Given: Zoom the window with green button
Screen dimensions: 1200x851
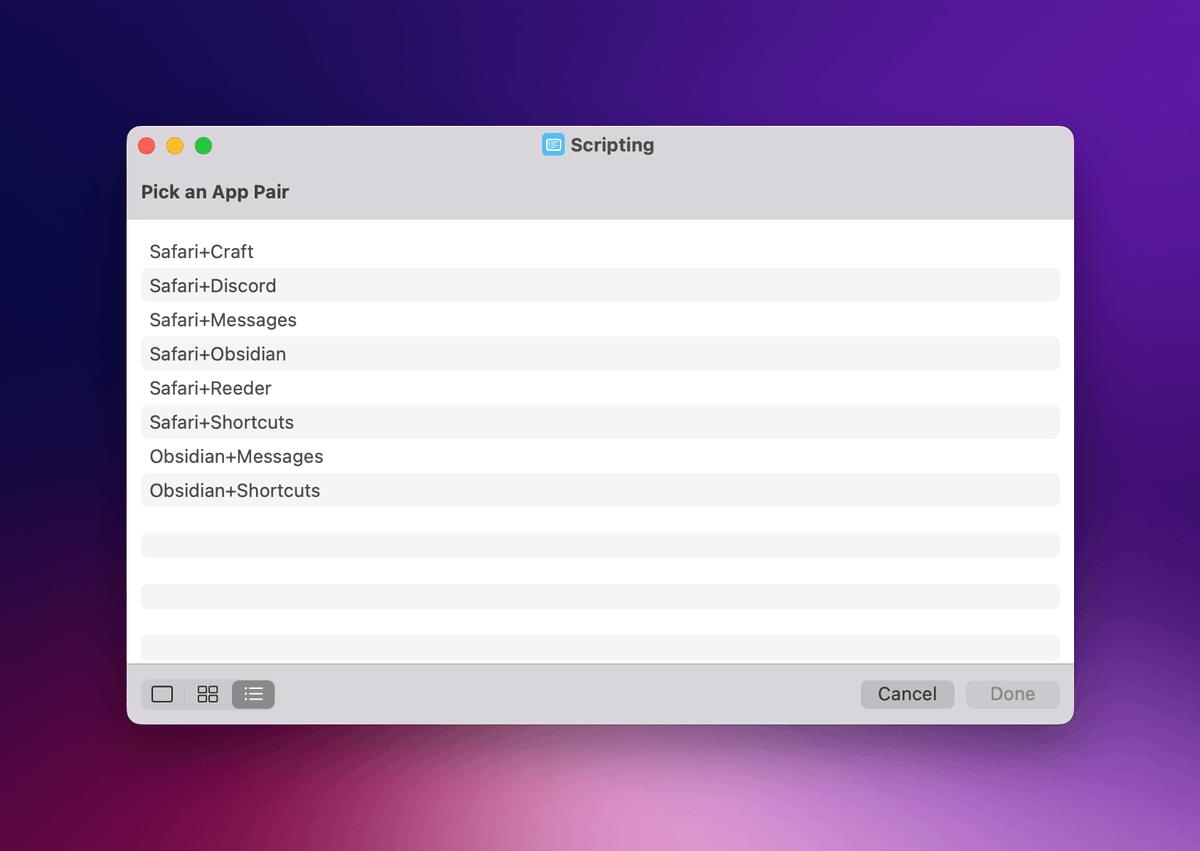Looking at the screenshot, I should (x=203, y=146).
